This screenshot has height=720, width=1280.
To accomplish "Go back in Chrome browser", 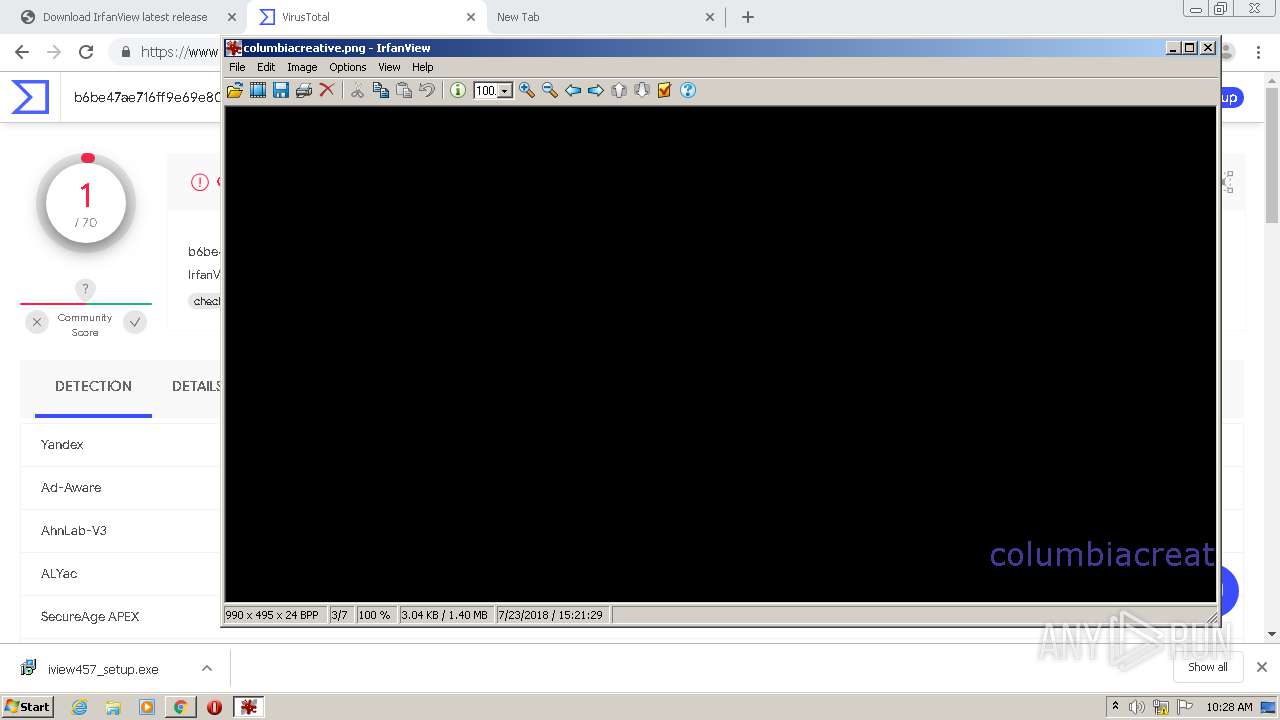I will (22, 52).
